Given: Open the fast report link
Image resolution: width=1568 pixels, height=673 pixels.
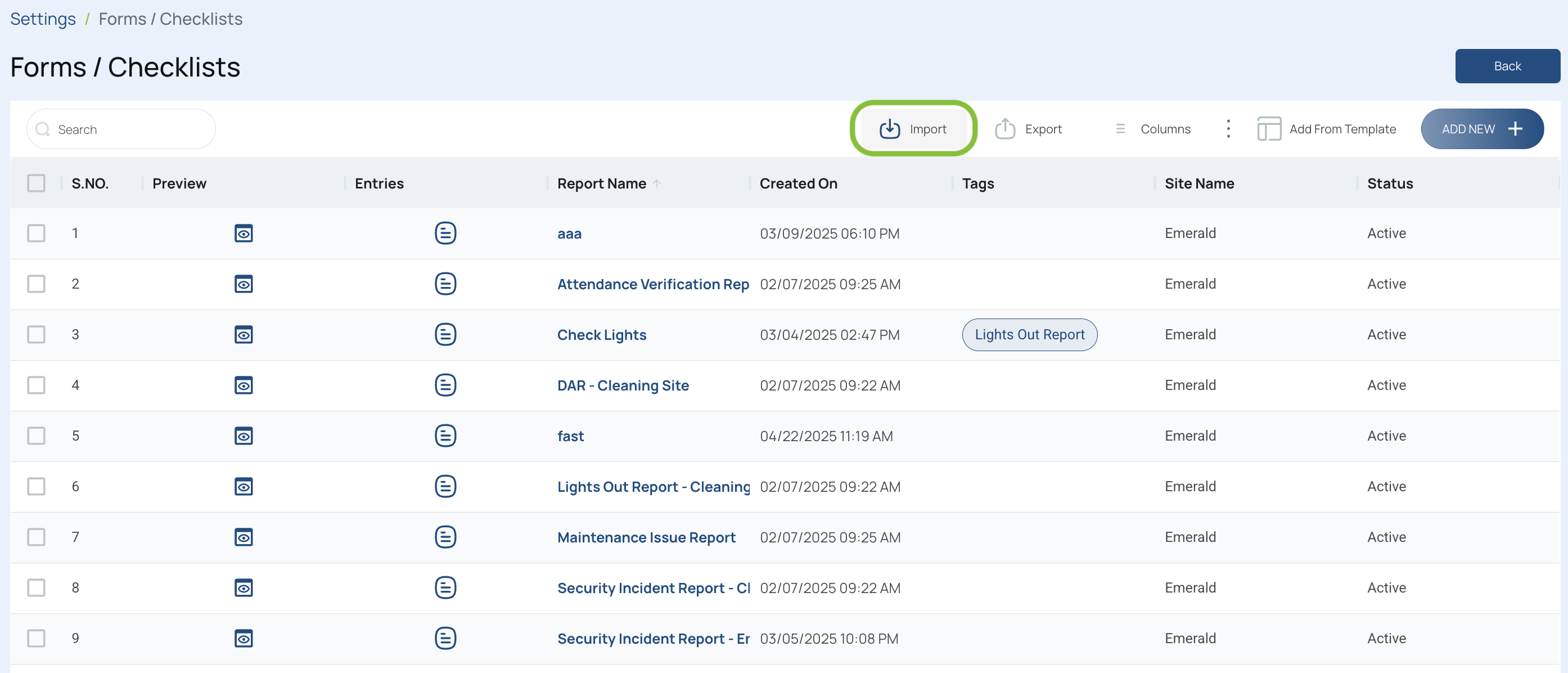Looking at the screenshot, I should [x=570, y=436].
